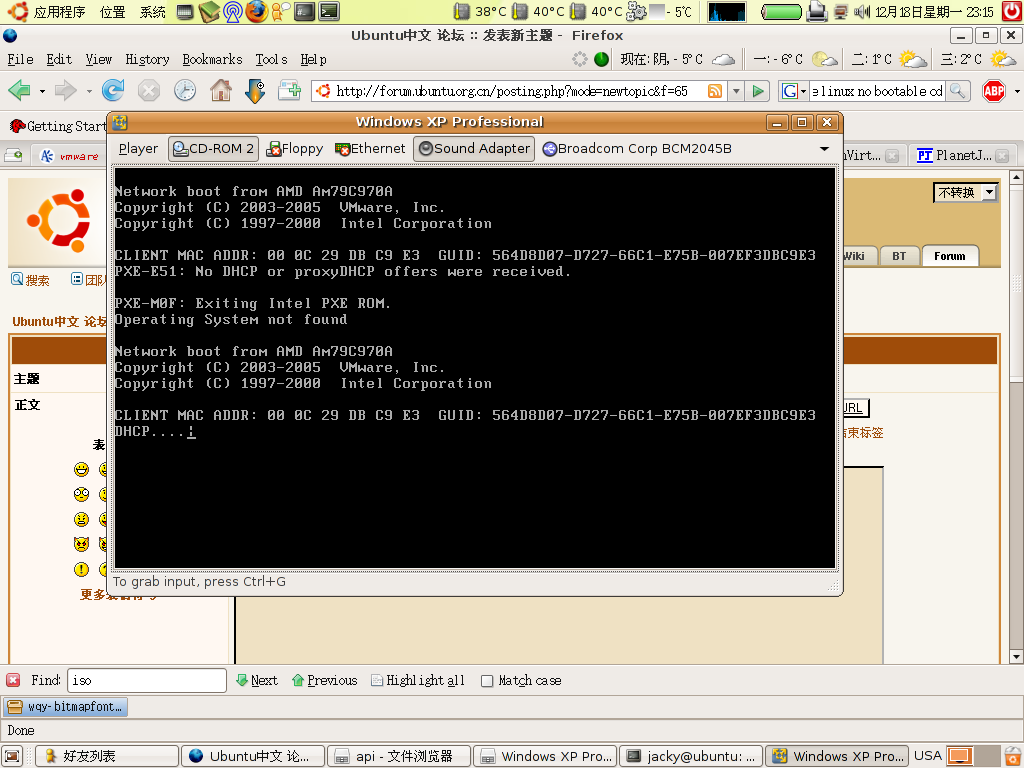Screen dimensions: 1024x768
Task: Open the Google search engine selector
Action: click(x=793, y=91)
